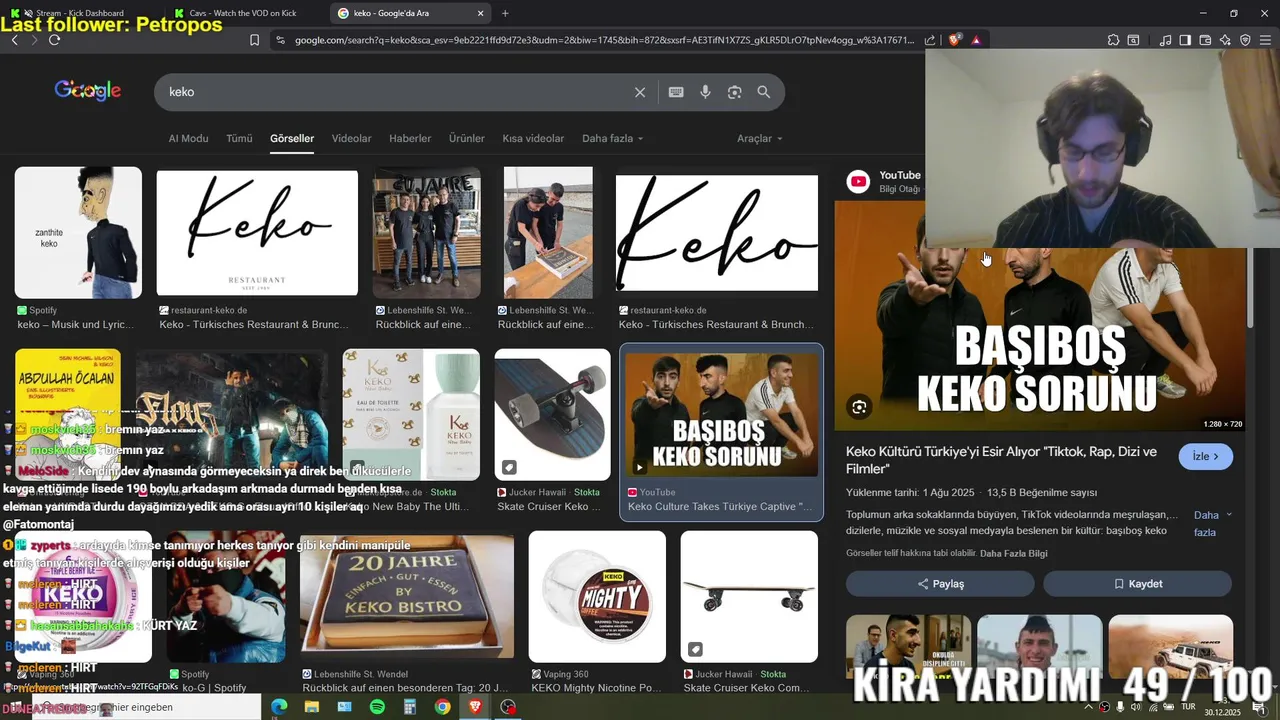Viewport: 1280px width, 720px height.
Task: Select the Videolar results tab
Action: 351,138
